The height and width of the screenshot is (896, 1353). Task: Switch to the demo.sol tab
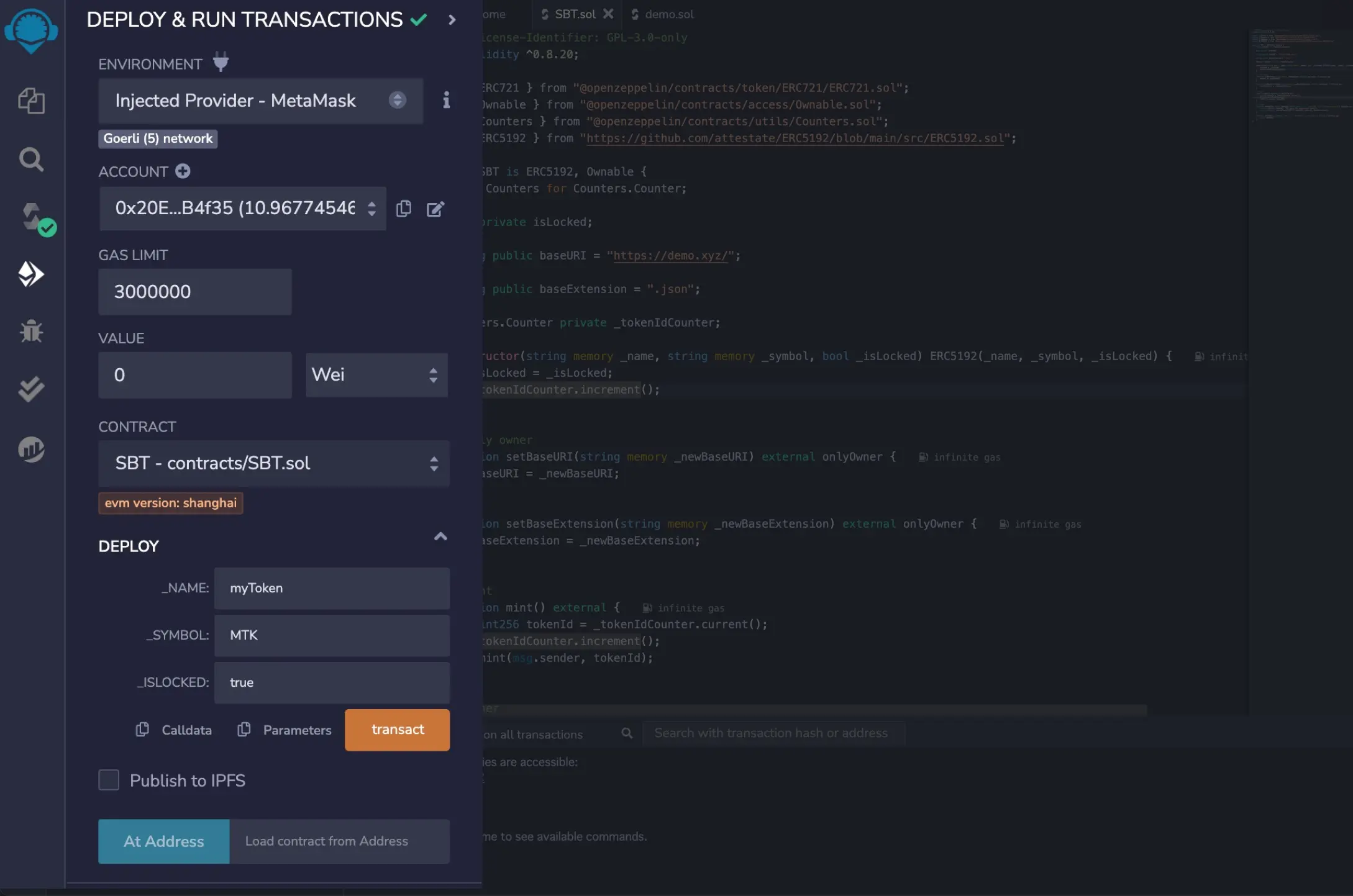(668, 14)
